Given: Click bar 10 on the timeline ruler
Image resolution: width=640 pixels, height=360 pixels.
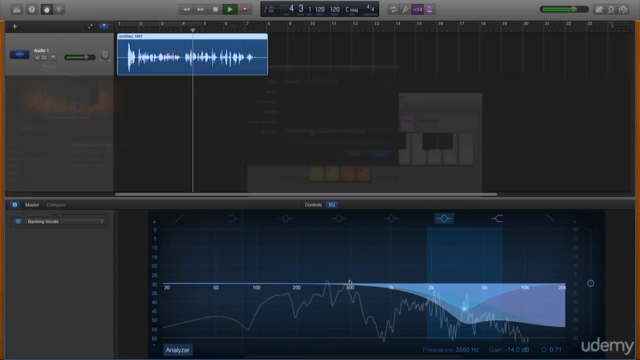Looking at the screenshot, I should [x=313, y=24].
